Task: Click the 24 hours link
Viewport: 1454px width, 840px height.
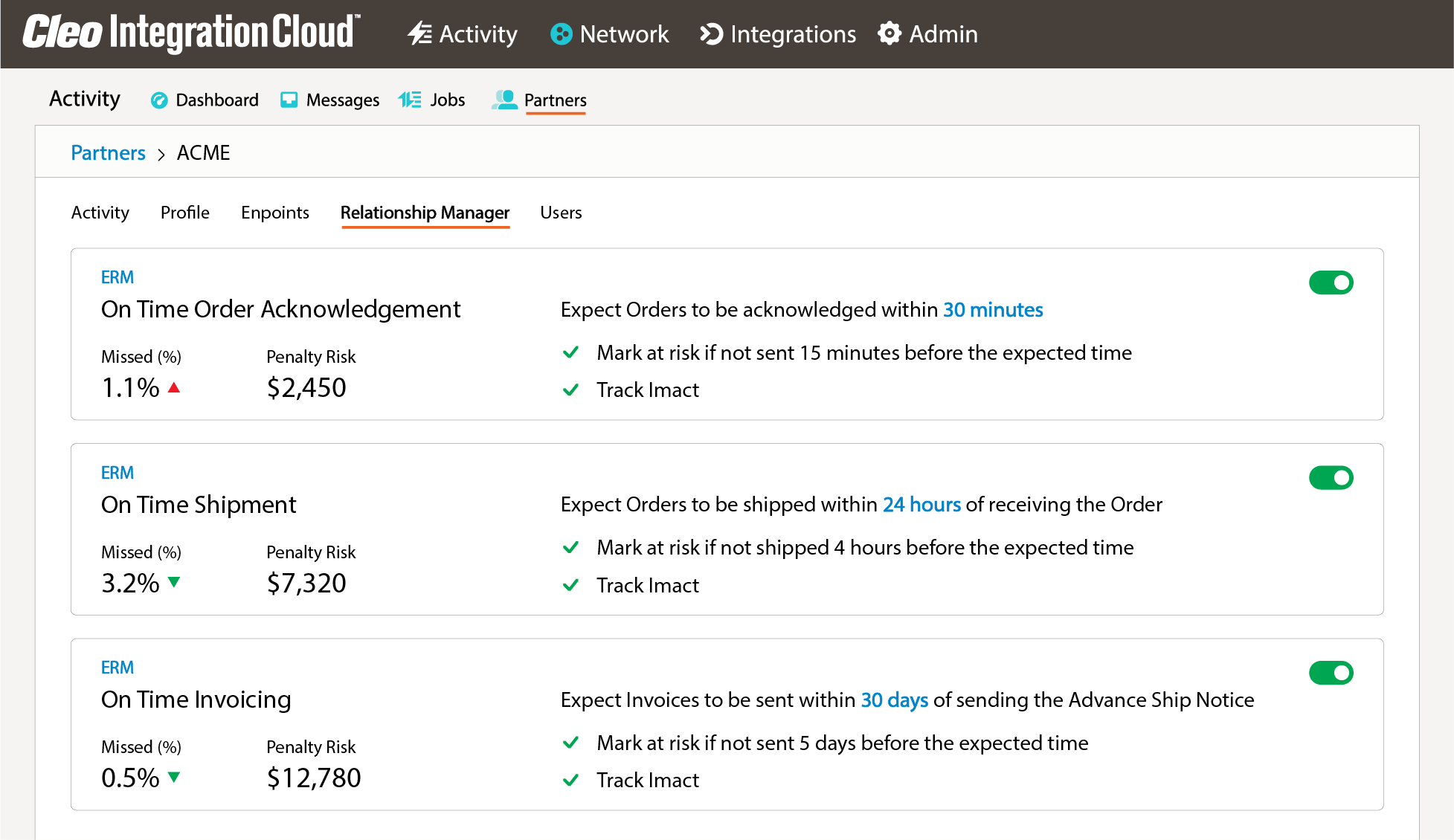Action: coord(921,505)
